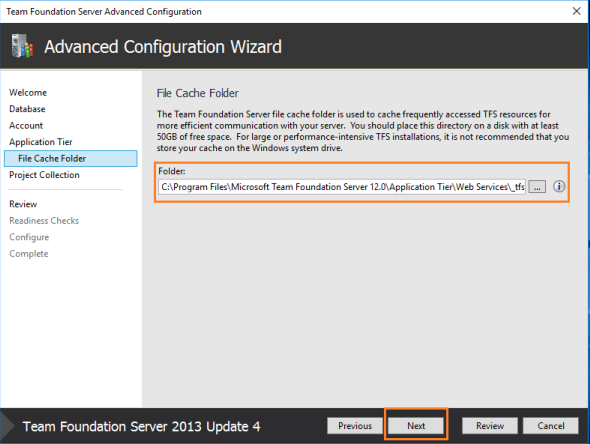The width and height of the screenshot is (590, 444).
Task: Jump to Review step in sidebar
Action: [23, 204]
